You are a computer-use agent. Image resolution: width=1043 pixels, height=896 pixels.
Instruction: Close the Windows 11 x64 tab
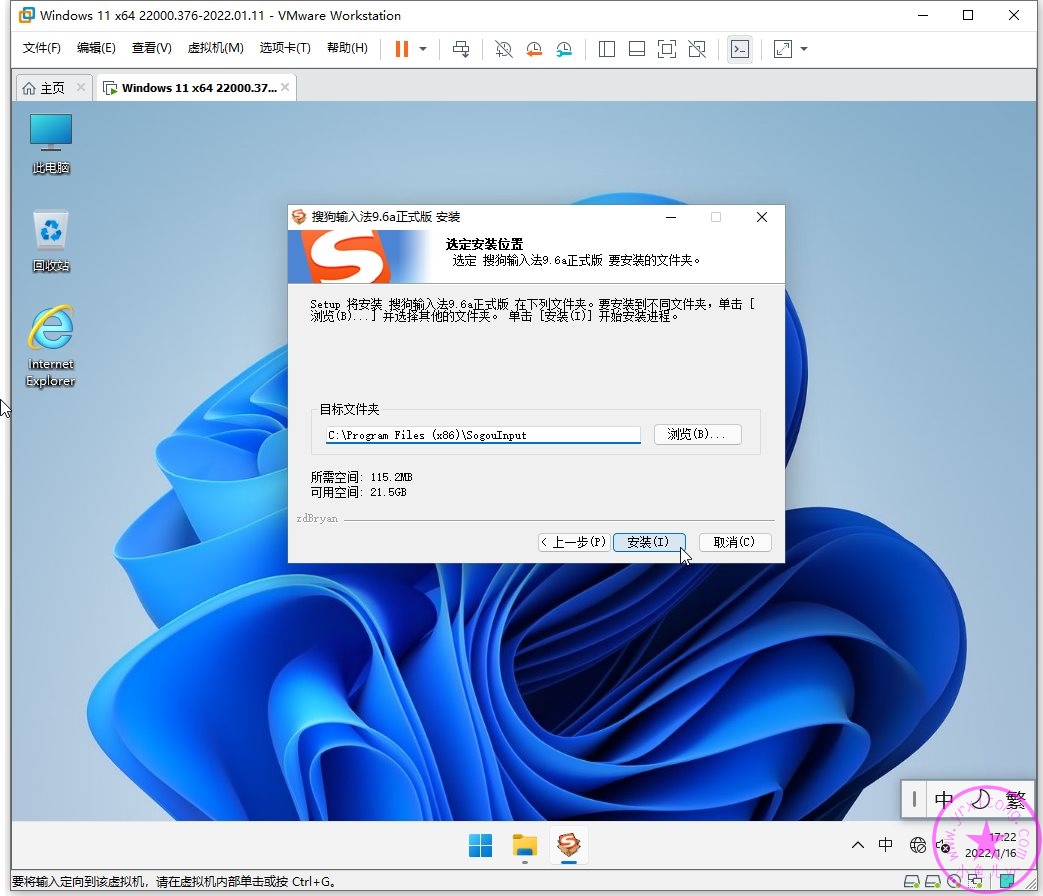285,87
